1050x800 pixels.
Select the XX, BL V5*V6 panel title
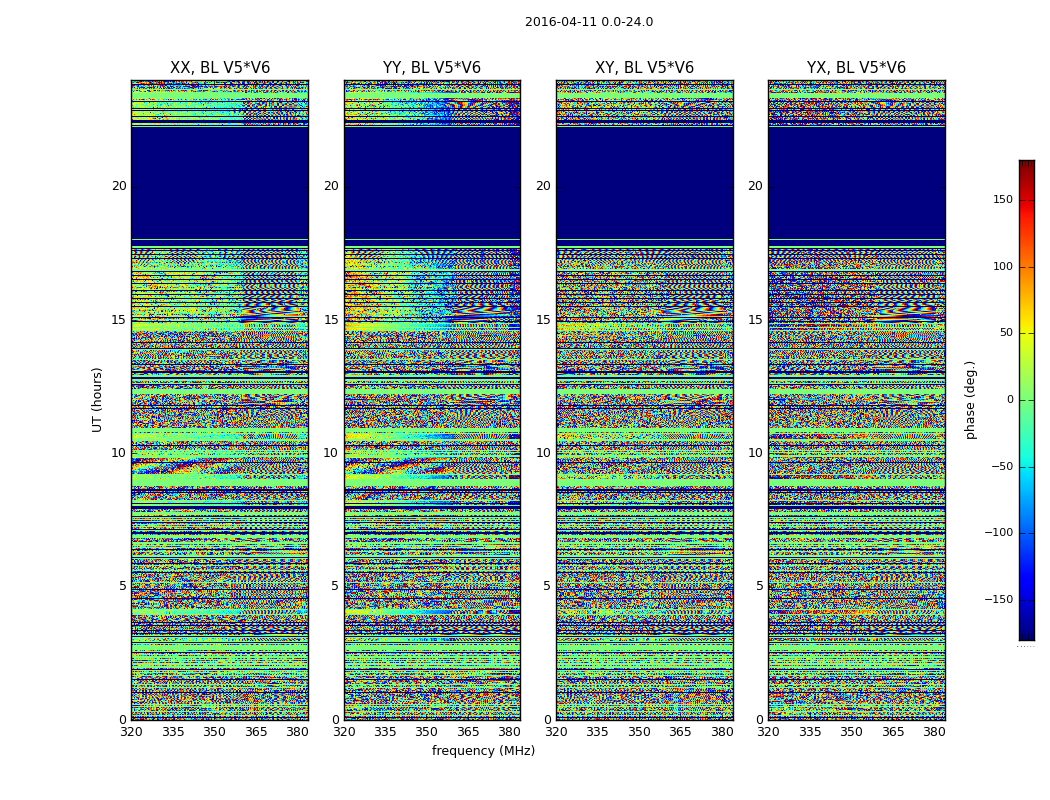[219, 68]
